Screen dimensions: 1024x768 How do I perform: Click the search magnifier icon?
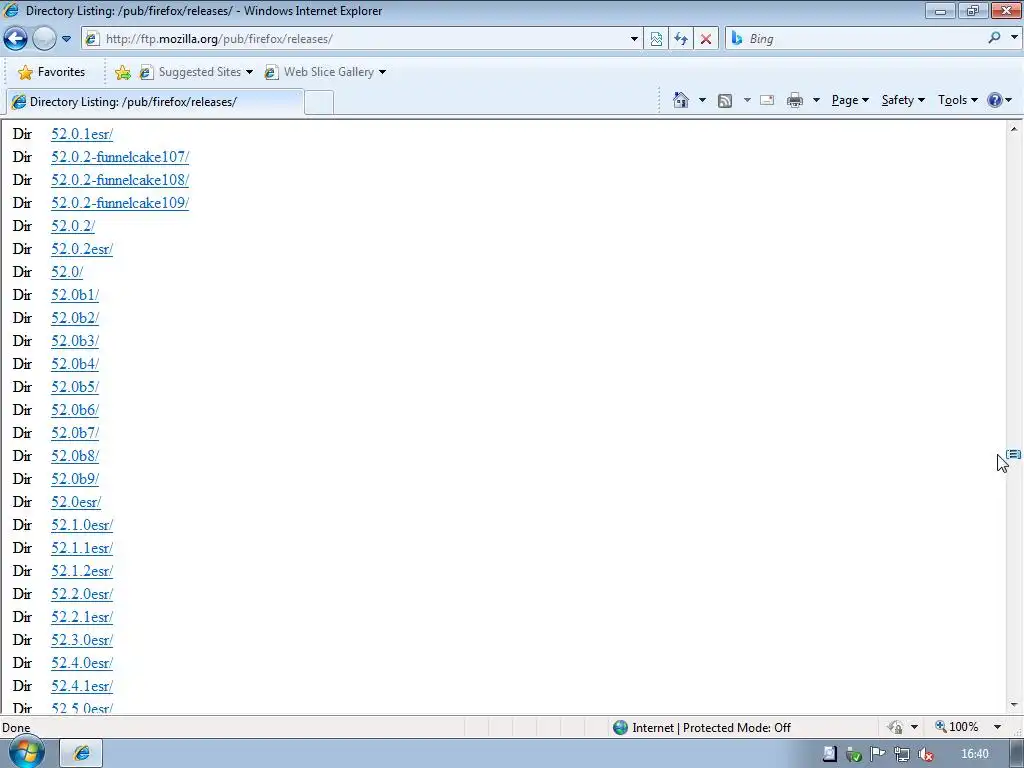pyautogui.click(x=994, y=38)
